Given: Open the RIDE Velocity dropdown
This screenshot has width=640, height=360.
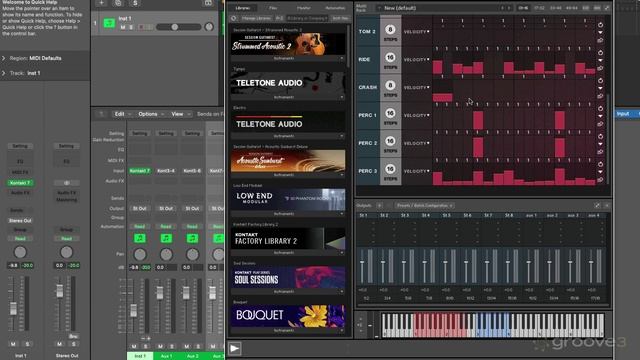Looking at the screenshot, I should tap(416, 60).
